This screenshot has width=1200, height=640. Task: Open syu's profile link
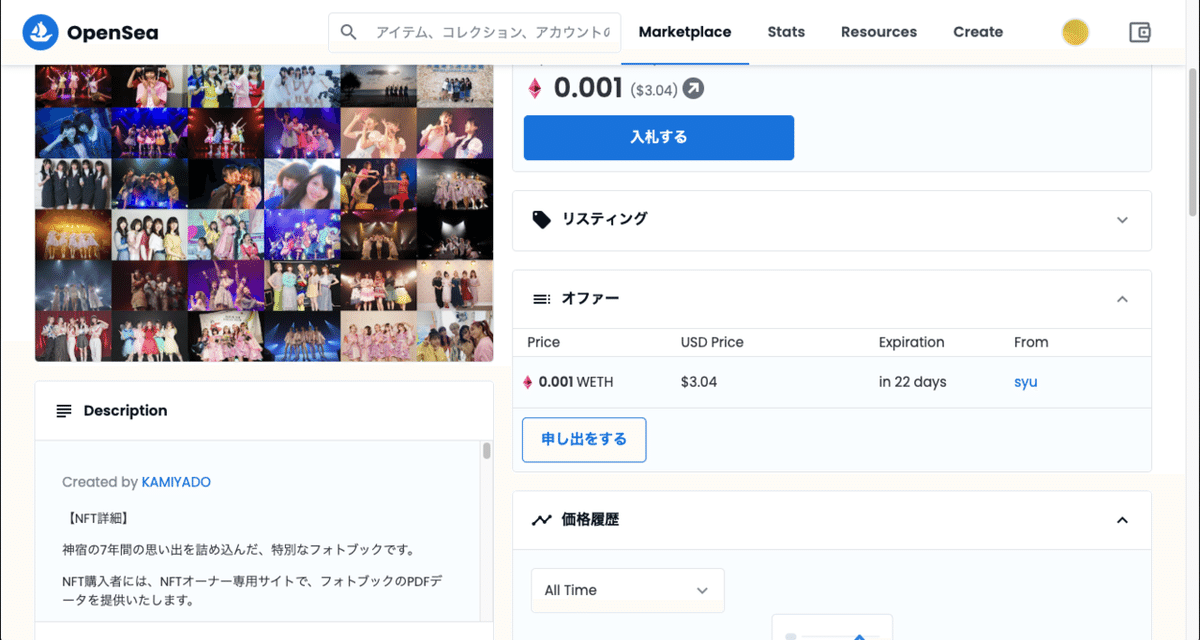[1025, 382]
